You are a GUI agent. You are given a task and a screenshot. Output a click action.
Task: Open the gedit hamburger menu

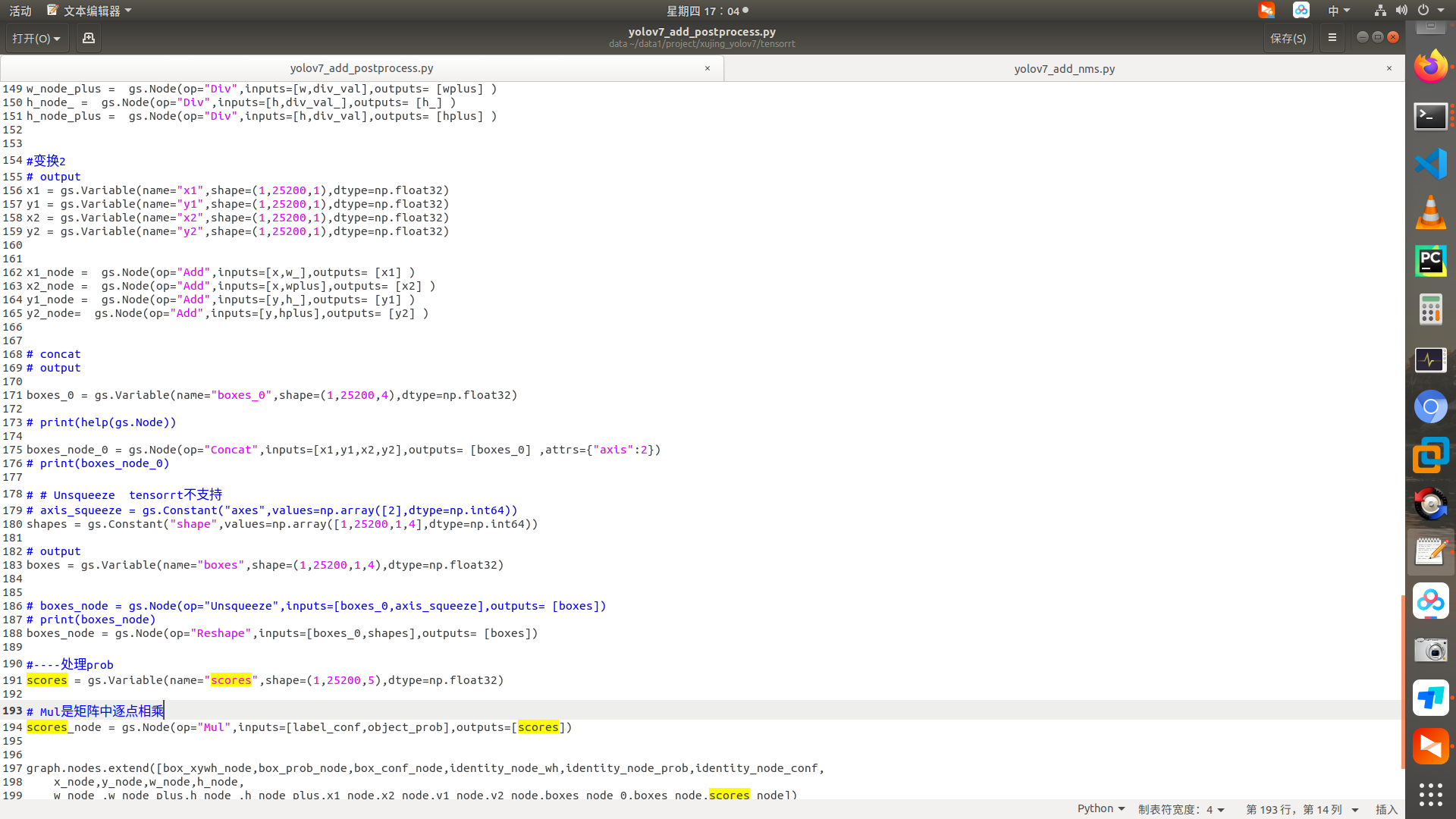point(1332,38)
